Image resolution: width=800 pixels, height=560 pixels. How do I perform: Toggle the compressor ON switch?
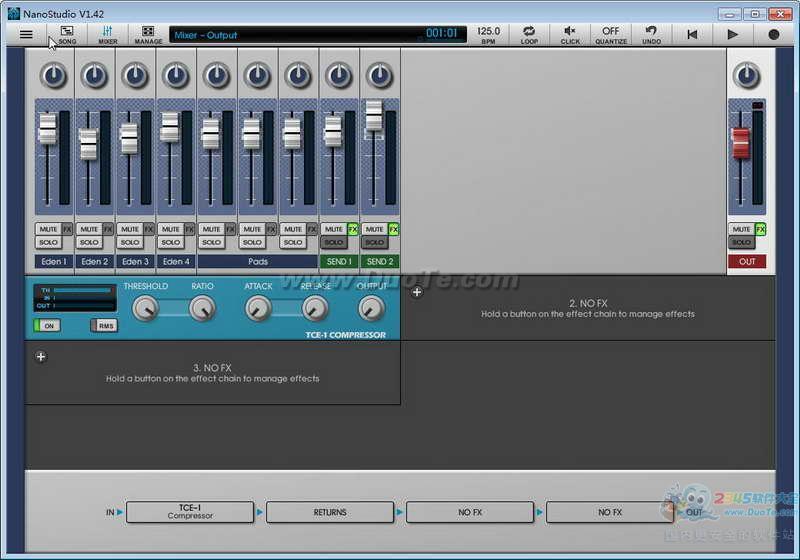coord(47,325)
